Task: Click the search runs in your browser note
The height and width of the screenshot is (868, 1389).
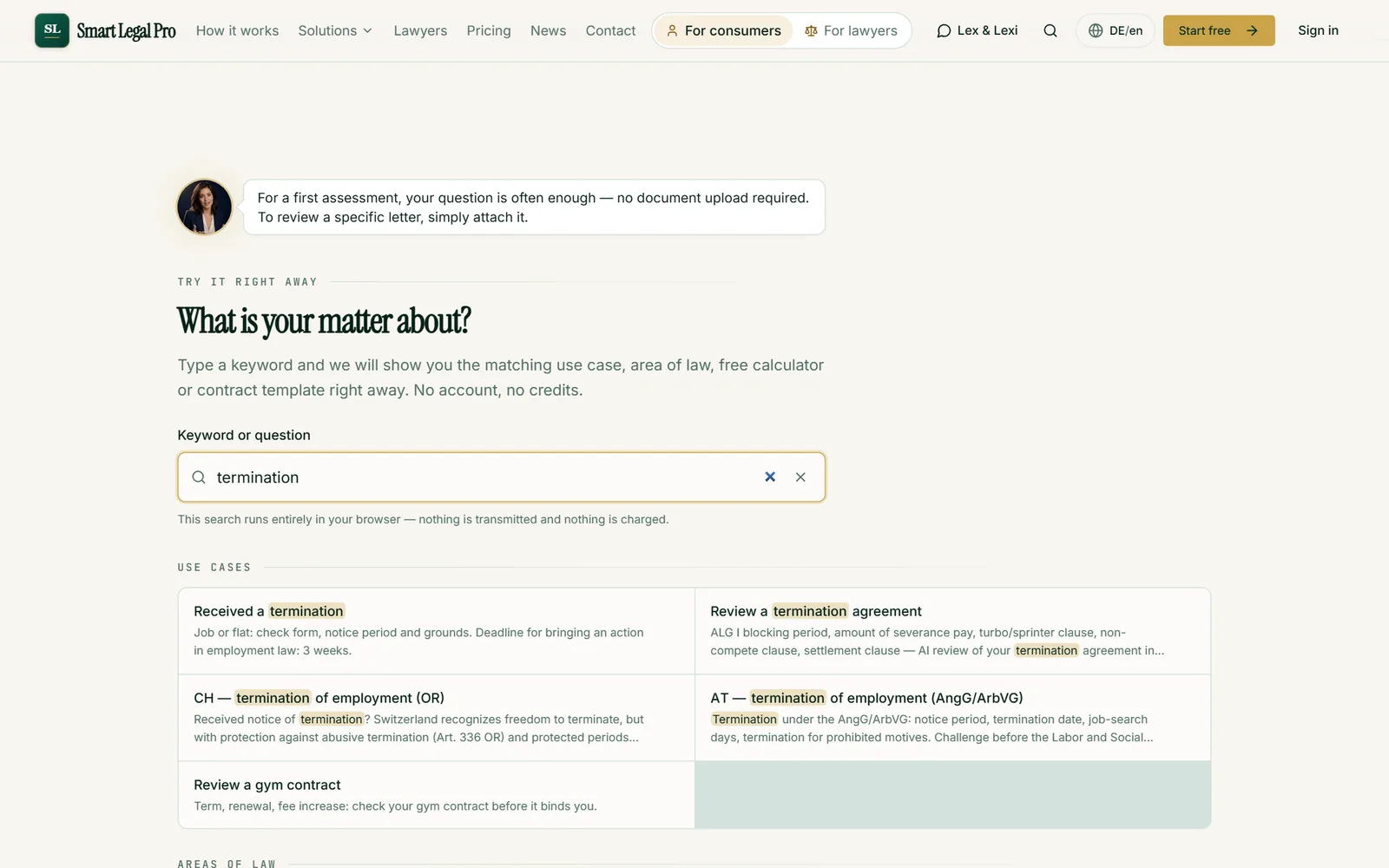Action: (423, 519)
